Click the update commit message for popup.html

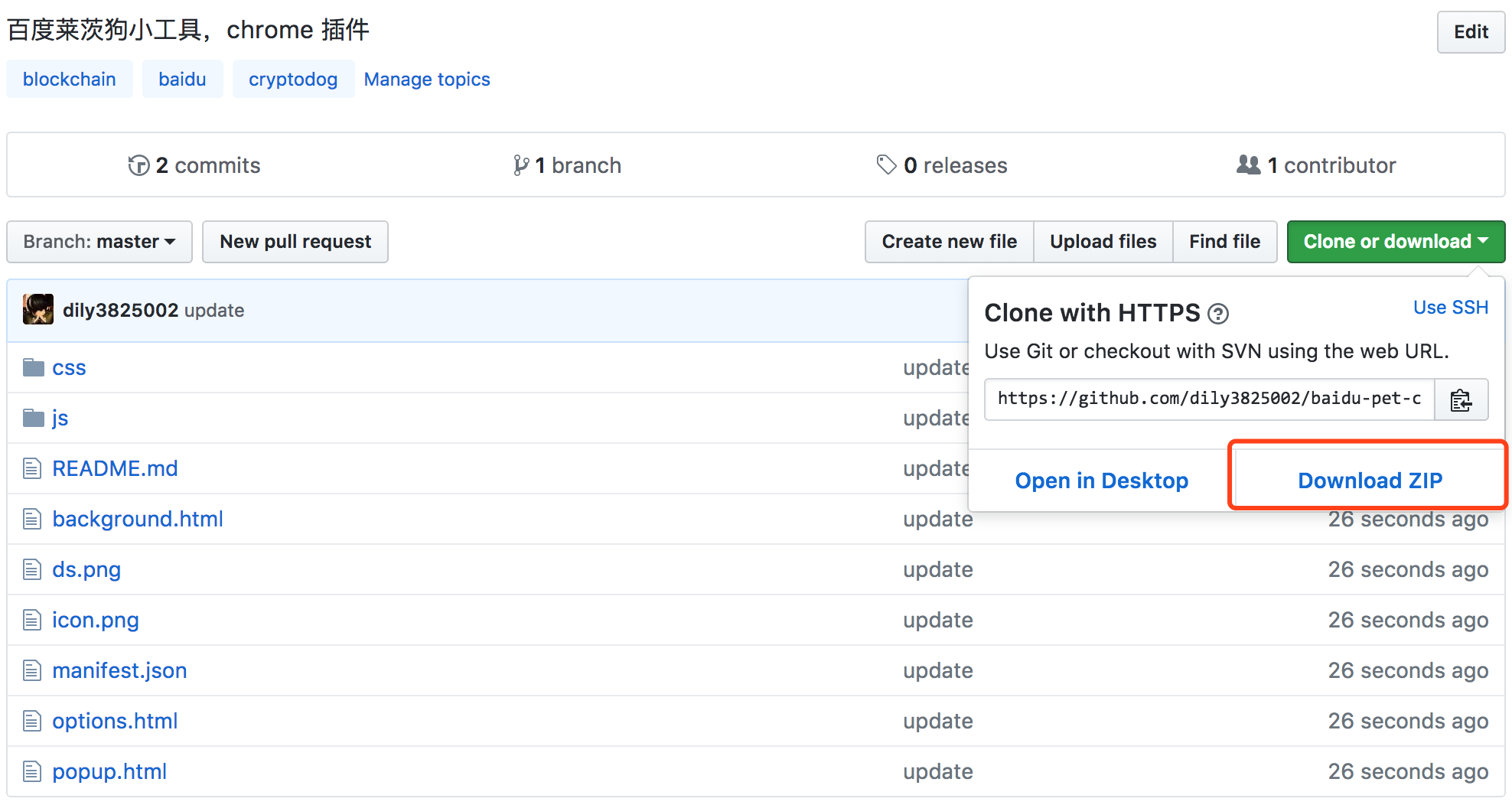click(x=938, y=772)
